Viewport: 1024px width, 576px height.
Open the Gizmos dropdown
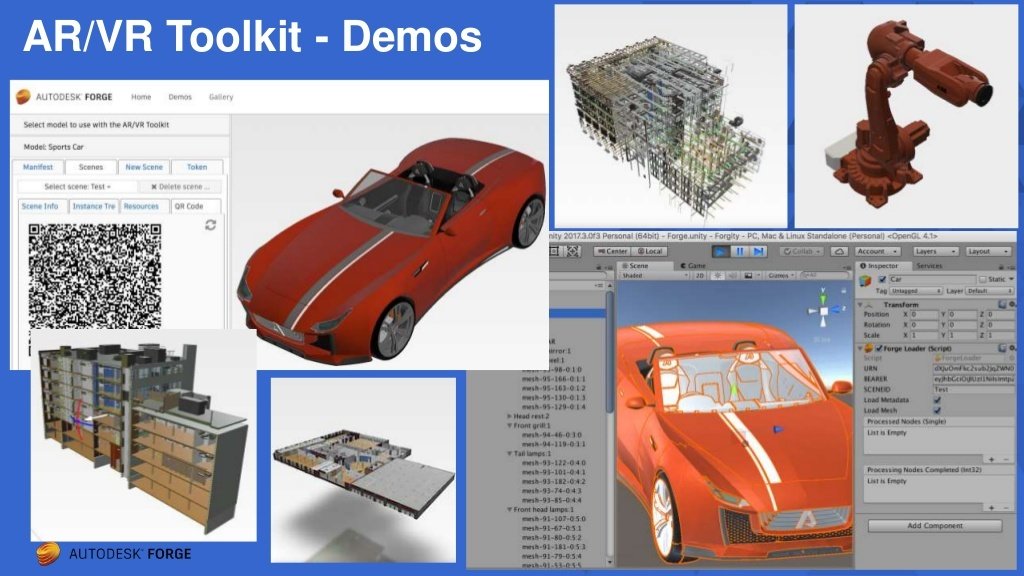[x=780, y=276]
